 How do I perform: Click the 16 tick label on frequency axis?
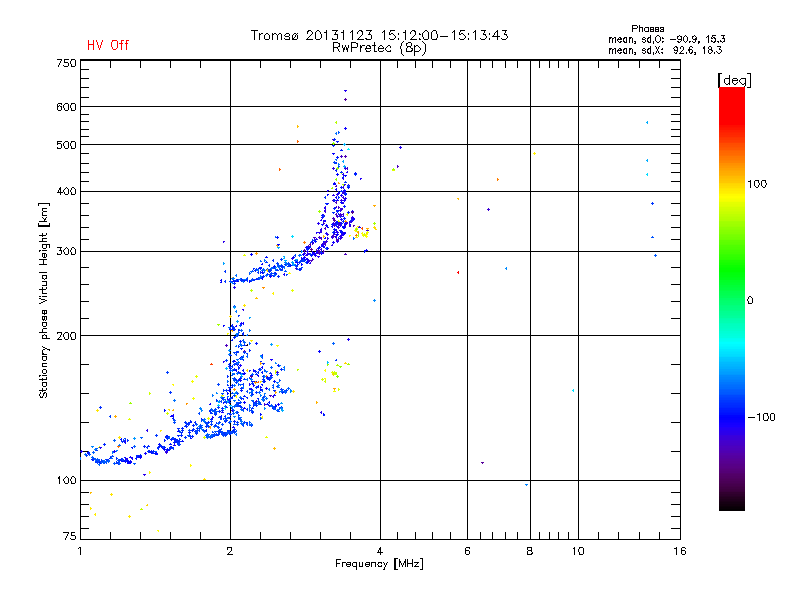pyautogui.click(x=680, y=551)
